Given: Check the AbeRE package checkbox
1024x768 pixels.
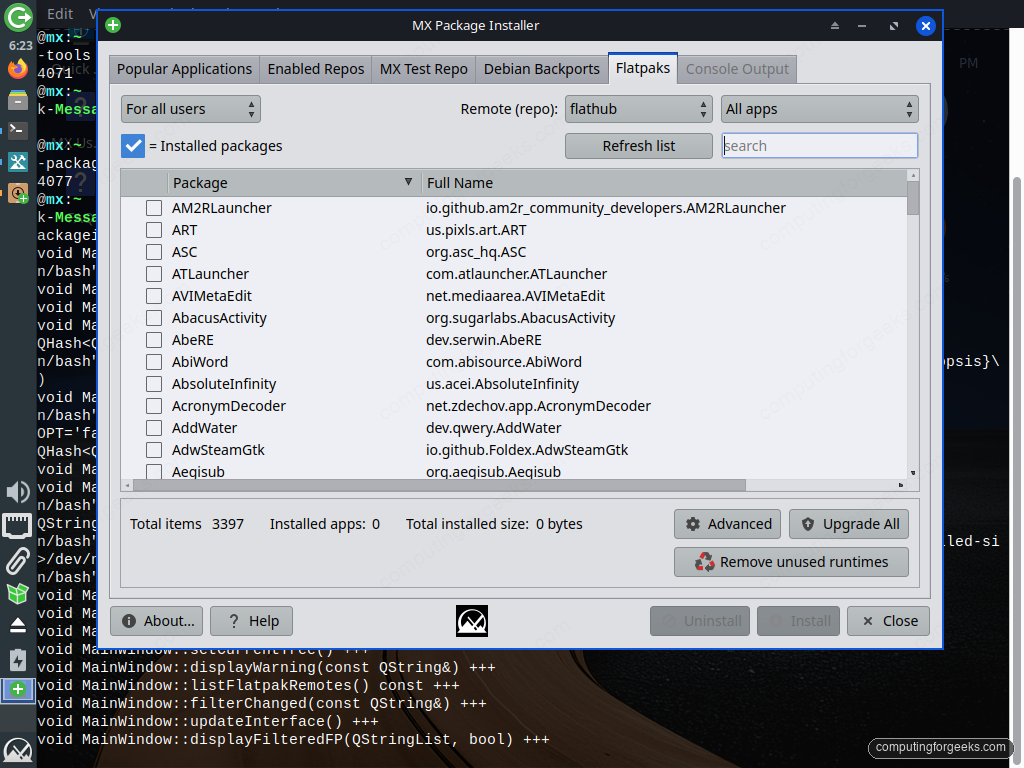Looking at the screenshot, I should (154, 340).
